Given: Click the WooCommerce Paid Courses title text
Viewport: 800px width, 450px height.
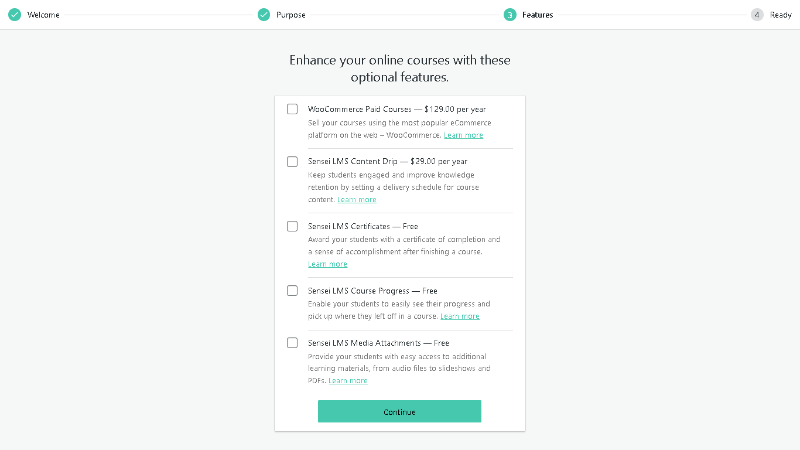Looking at the screenshot, I should click(360, 109).
